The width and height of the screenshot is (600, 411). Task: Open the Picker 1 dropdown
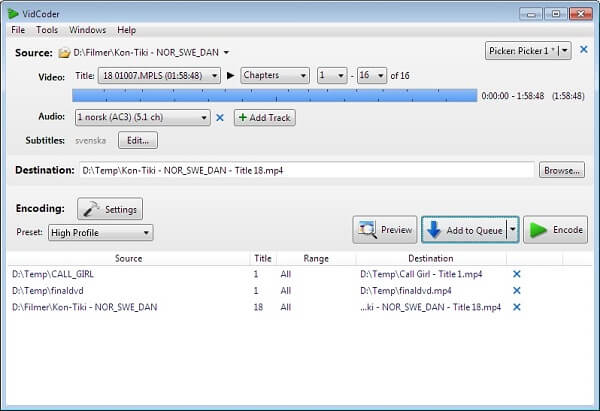tap(565, 51)
